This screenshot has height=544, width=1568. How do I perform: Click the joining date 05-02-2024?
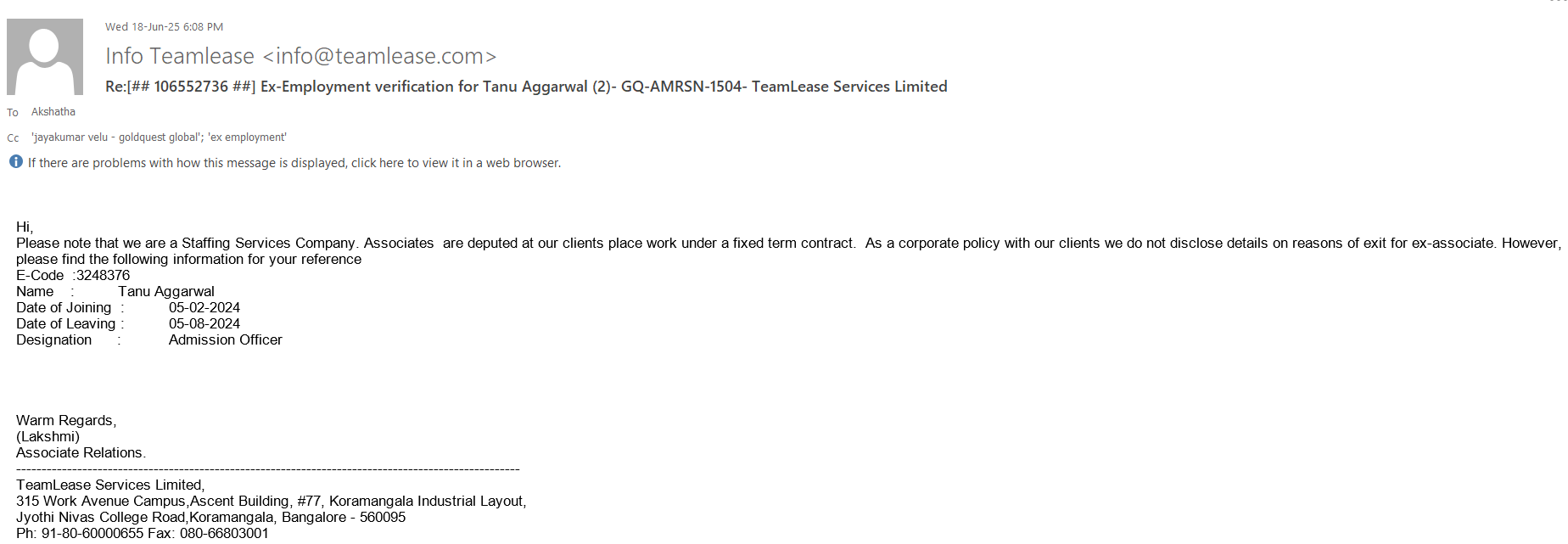(x=204, y=308)
